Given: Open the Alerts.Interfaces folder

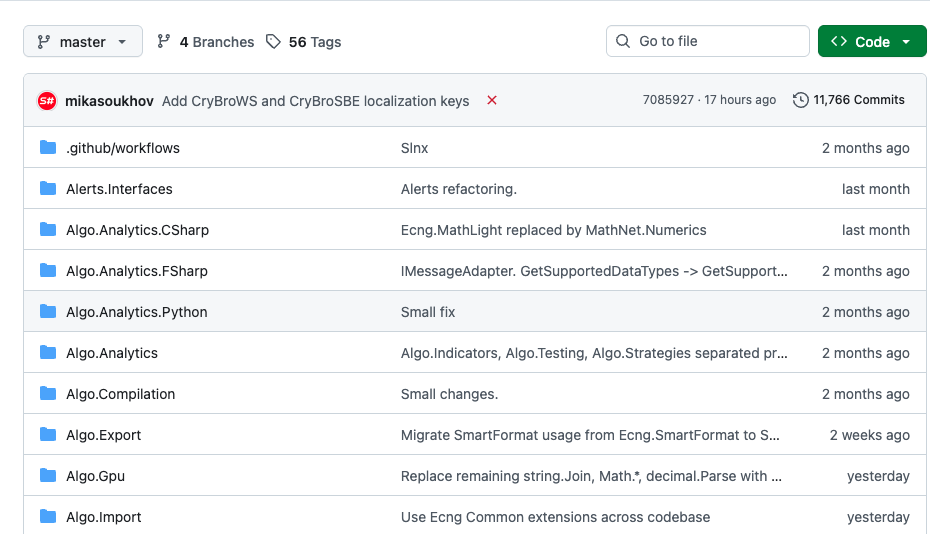Looking at the screenshot, I should coord(119,189).
